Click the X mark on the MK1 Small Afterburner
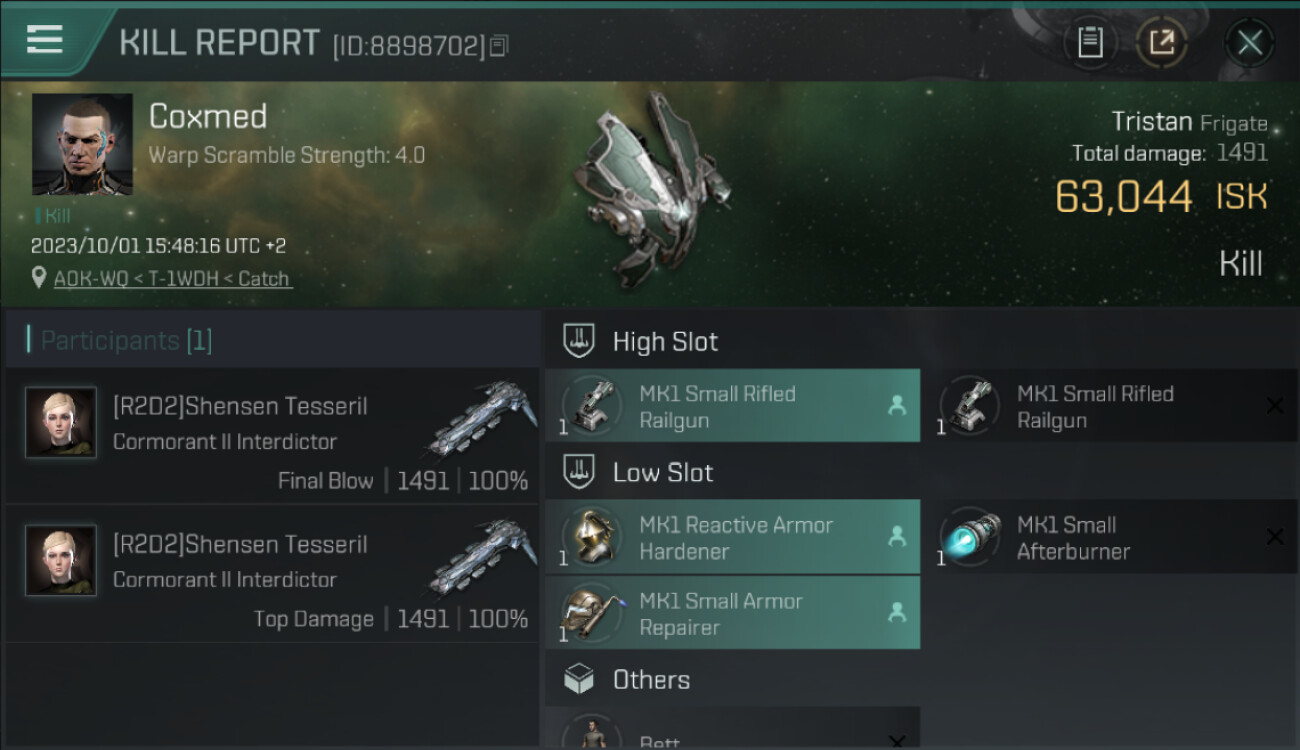This screenshot has height=750, width=1300. 1275,538
